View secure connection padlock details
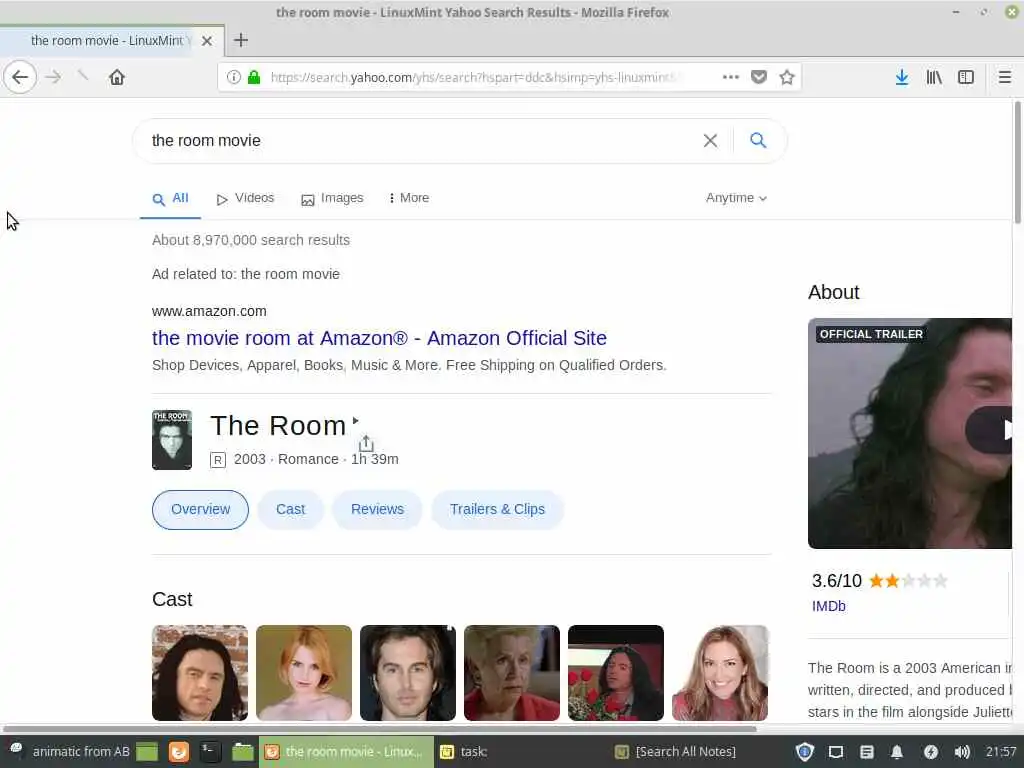Screen dimensions: 1024x768 (254, 77)
